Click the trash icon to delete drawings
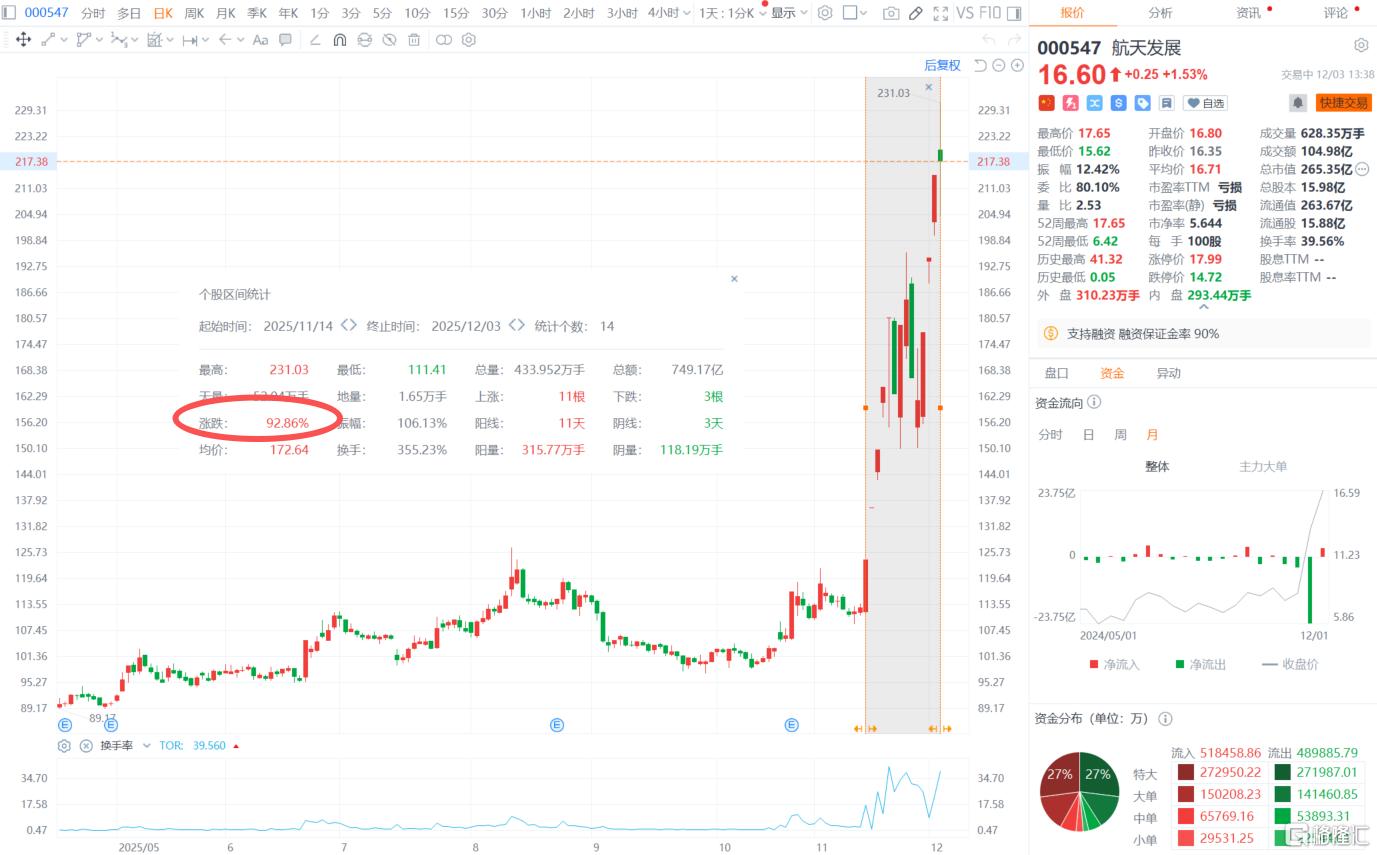1377x855 pixels. tap(413, 40)
